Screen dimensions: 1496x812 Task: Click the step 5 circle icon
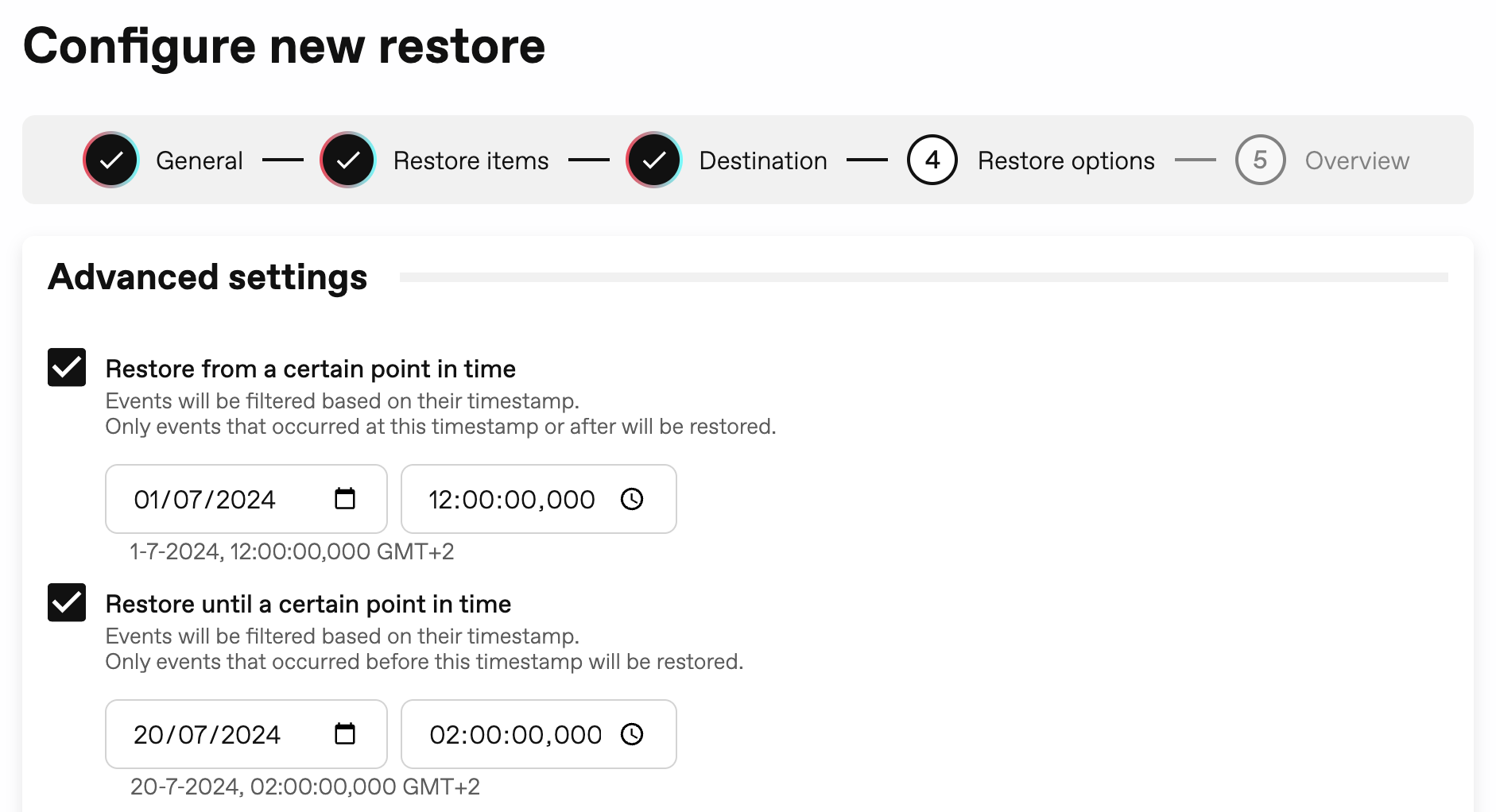1261,160
